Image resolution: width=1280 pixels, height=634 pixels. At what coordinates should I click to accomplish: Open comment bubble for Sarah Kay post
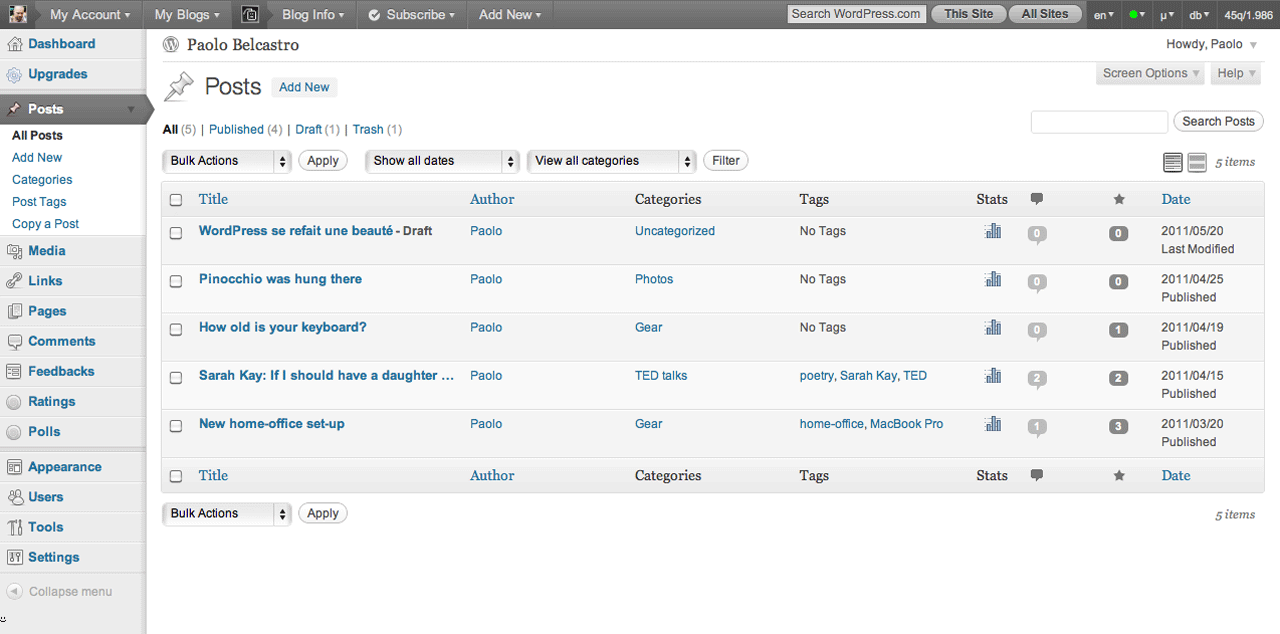pos(1037,378)
